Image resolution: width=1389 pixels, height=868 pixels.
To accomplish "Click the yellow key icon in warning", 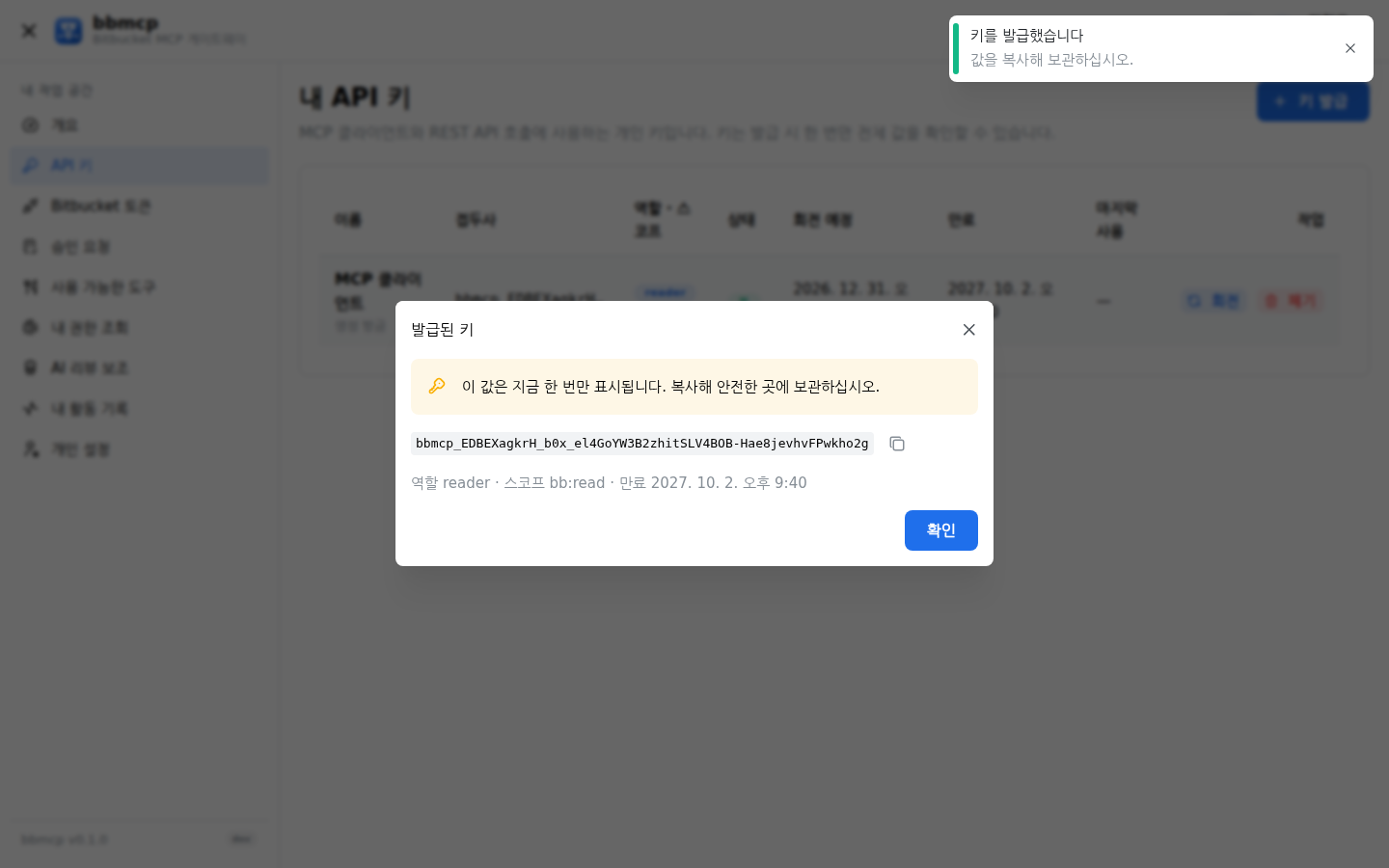I will click(x=437, y=386).
